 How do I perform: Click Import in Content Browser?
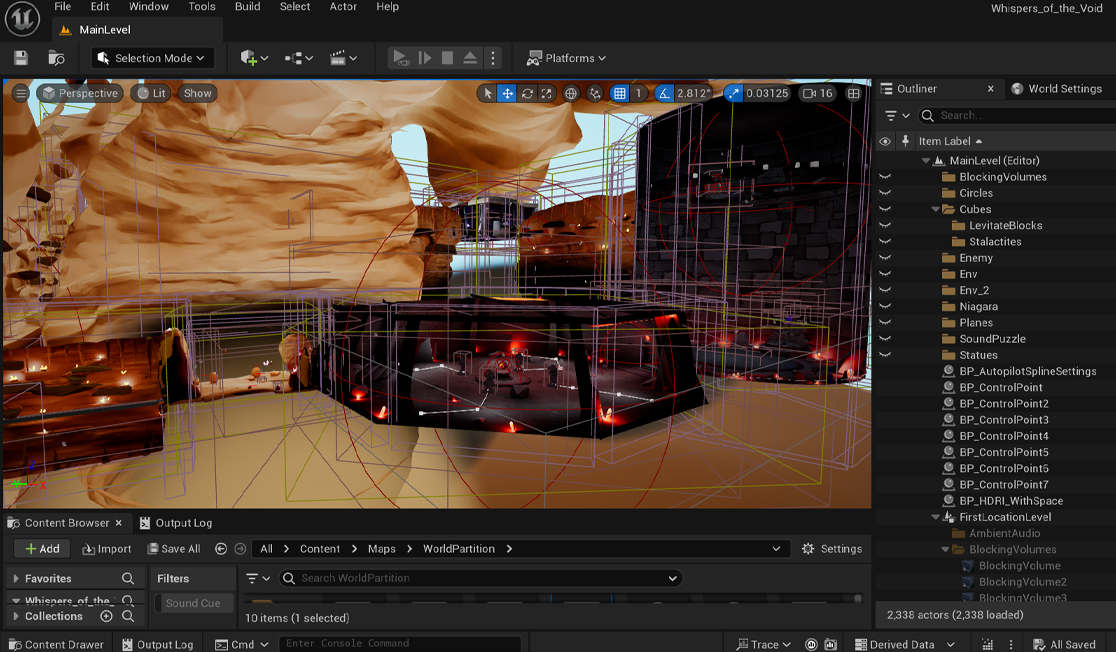(x=107, y=549)
